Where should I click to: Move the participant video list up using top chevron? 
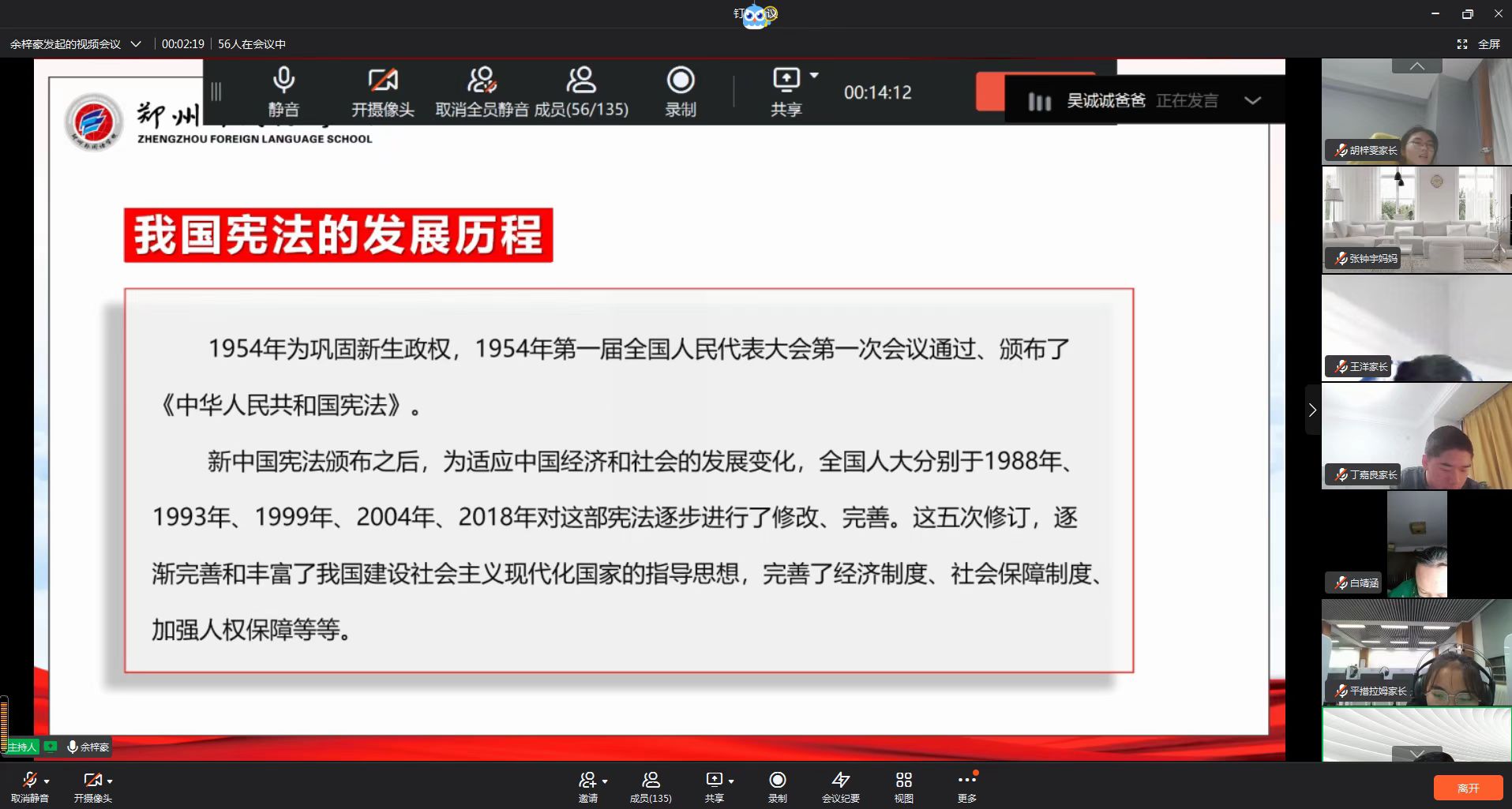tap(1417, 66)
